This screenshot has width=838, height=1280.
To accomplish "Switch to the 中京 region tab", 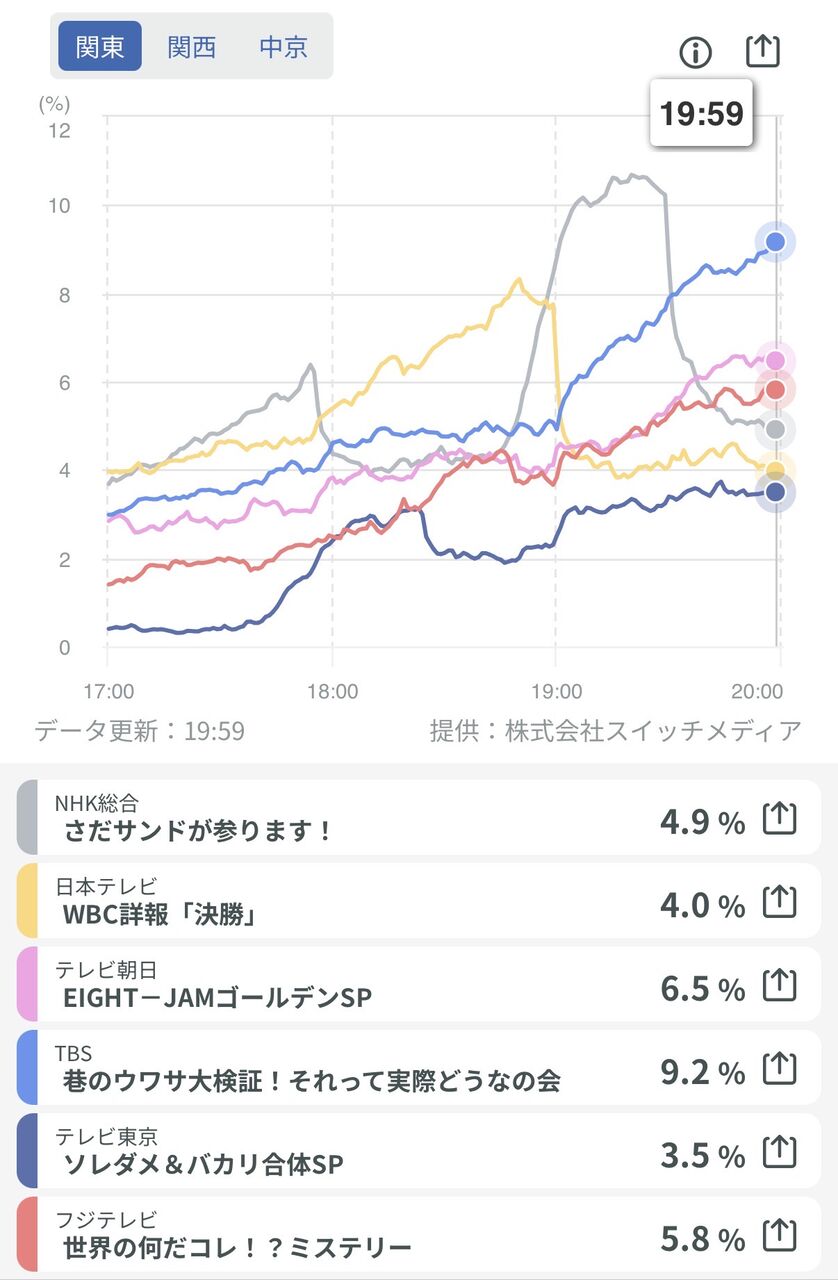I will pos(283,46).
